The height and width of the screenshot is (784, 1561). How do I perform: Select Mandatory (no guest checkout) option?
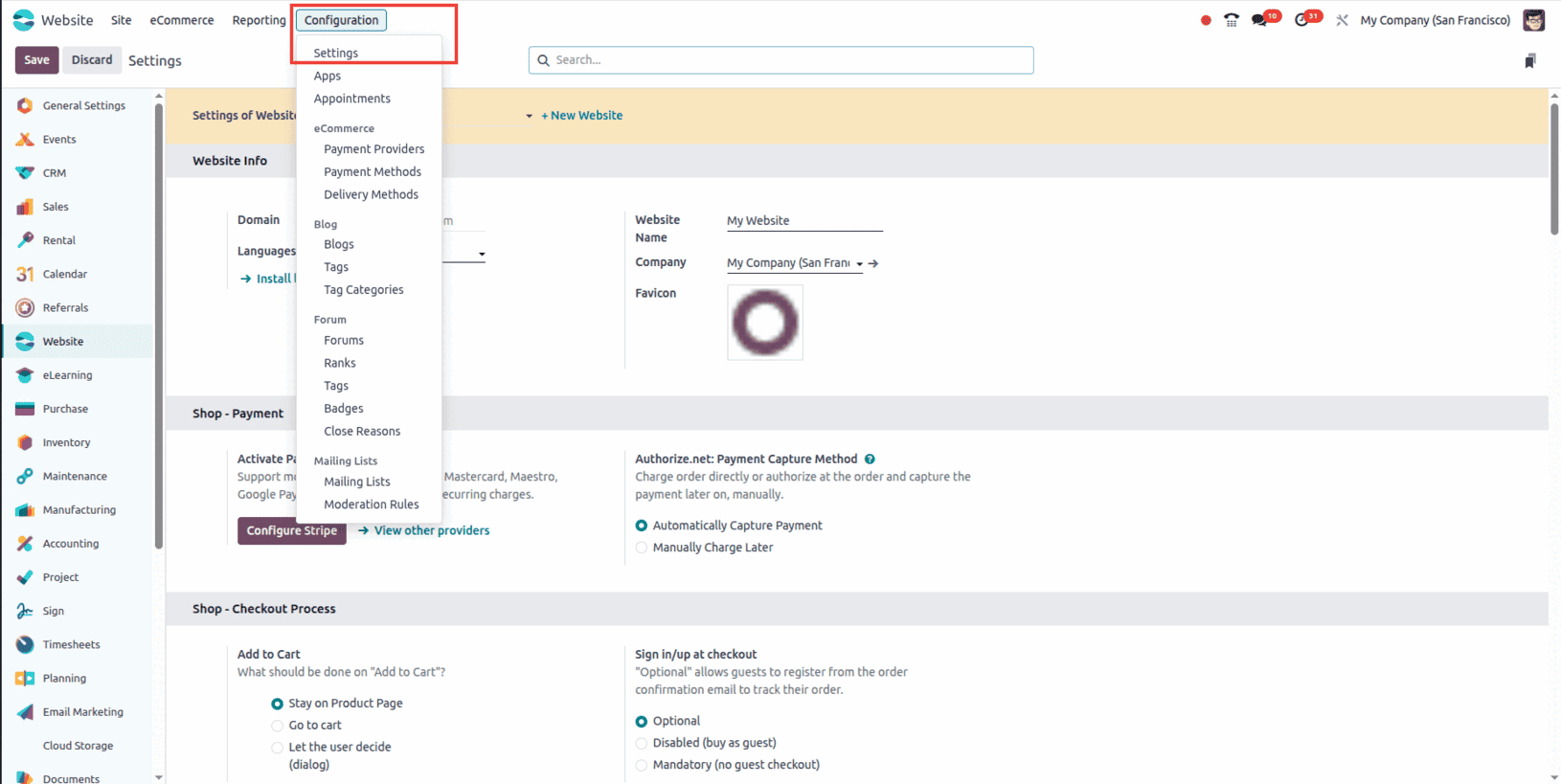pos(642,765)
